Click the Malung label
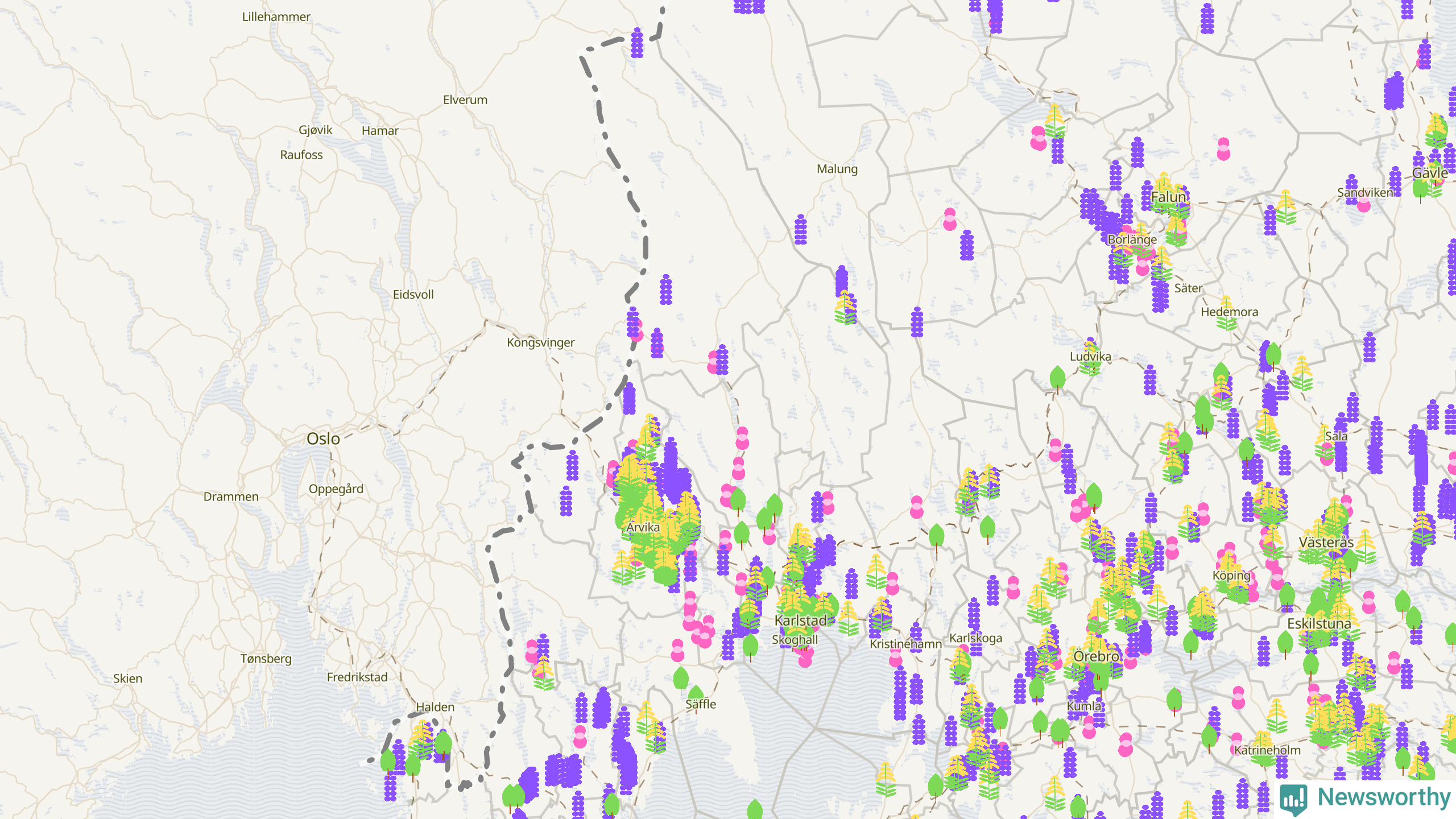 click(837, 169)
